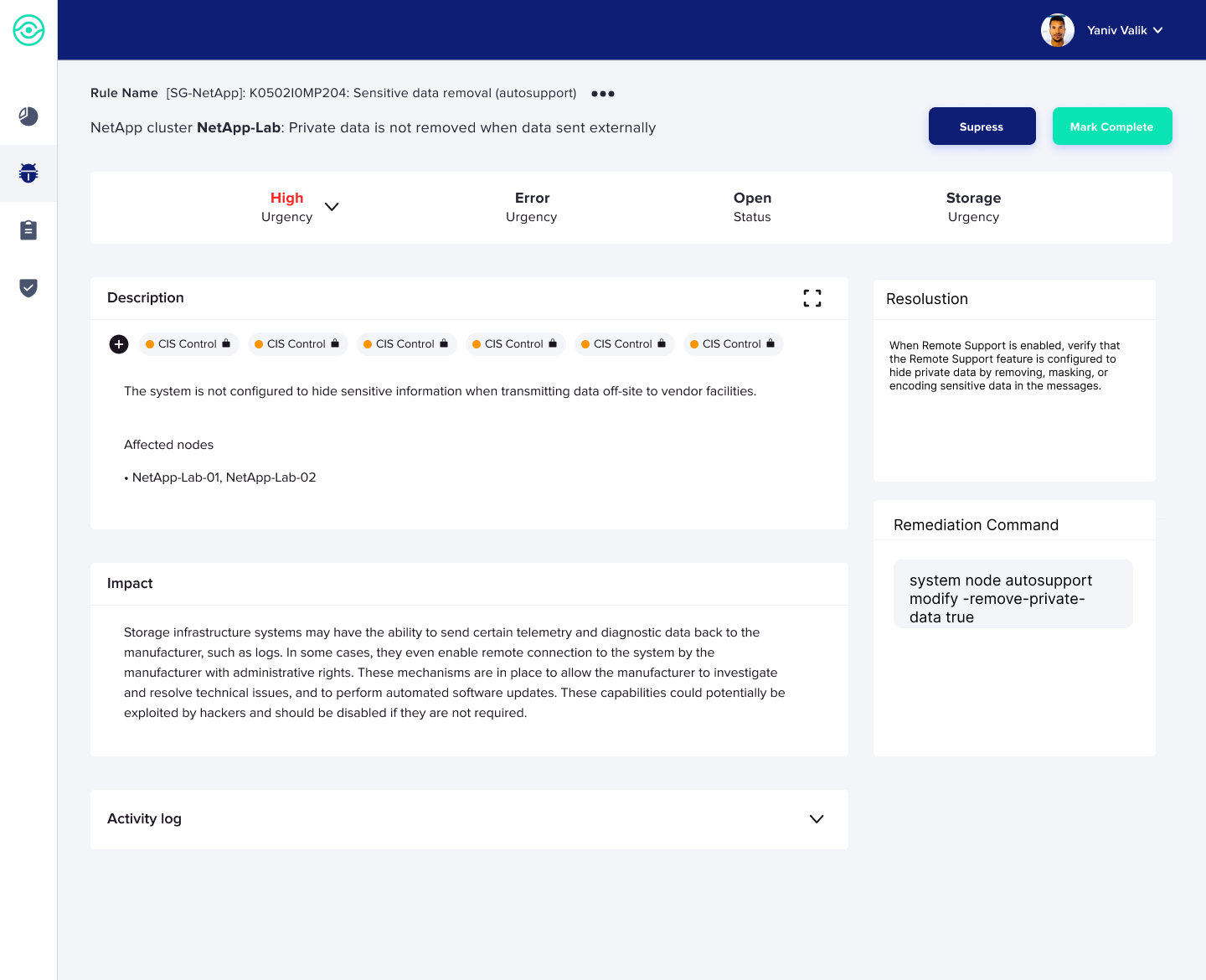Select the first CIS Control tag

click(188, 344)
